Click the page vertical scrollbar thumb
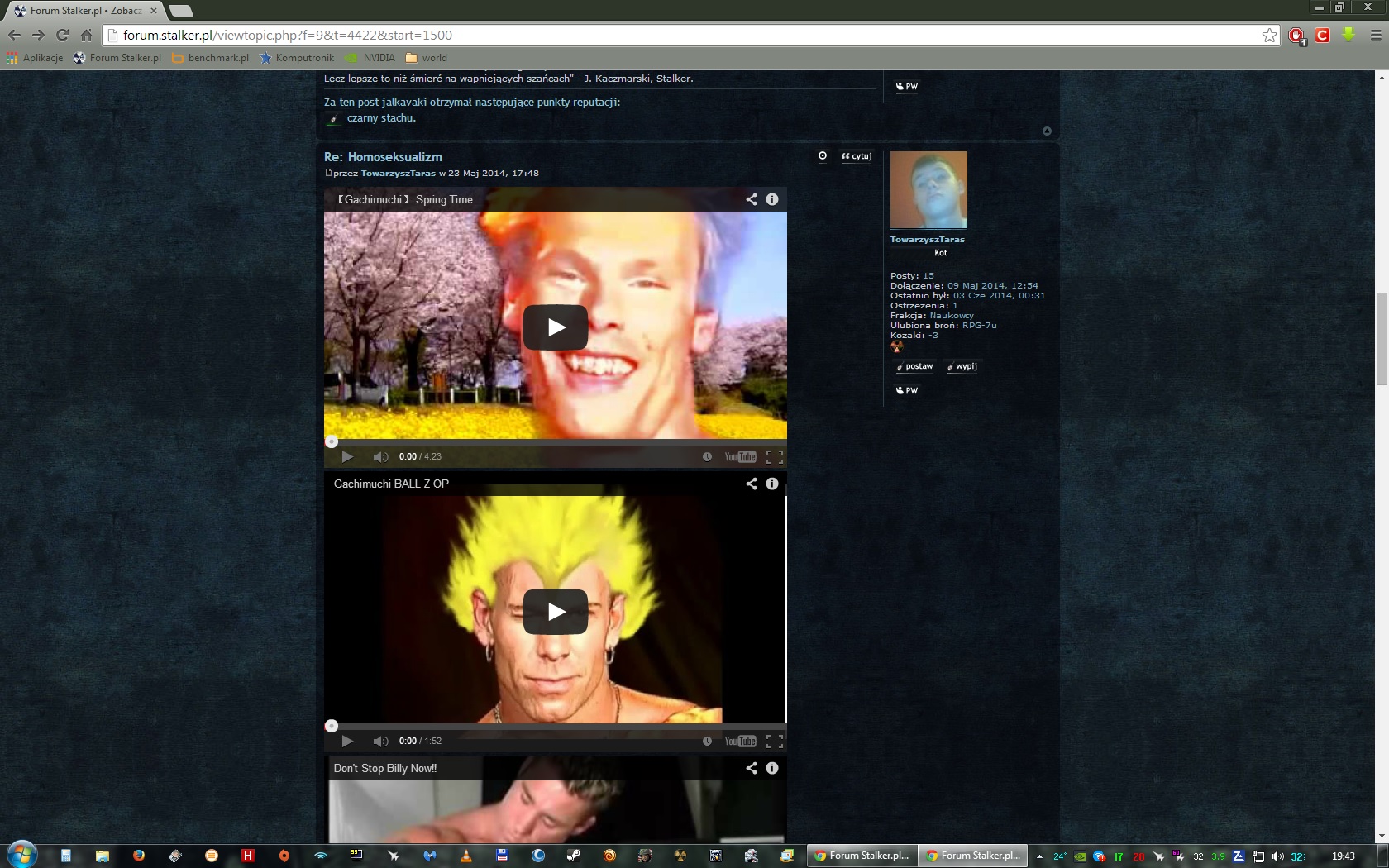The image size is (1389, 868). click(x=1382, y=339)
